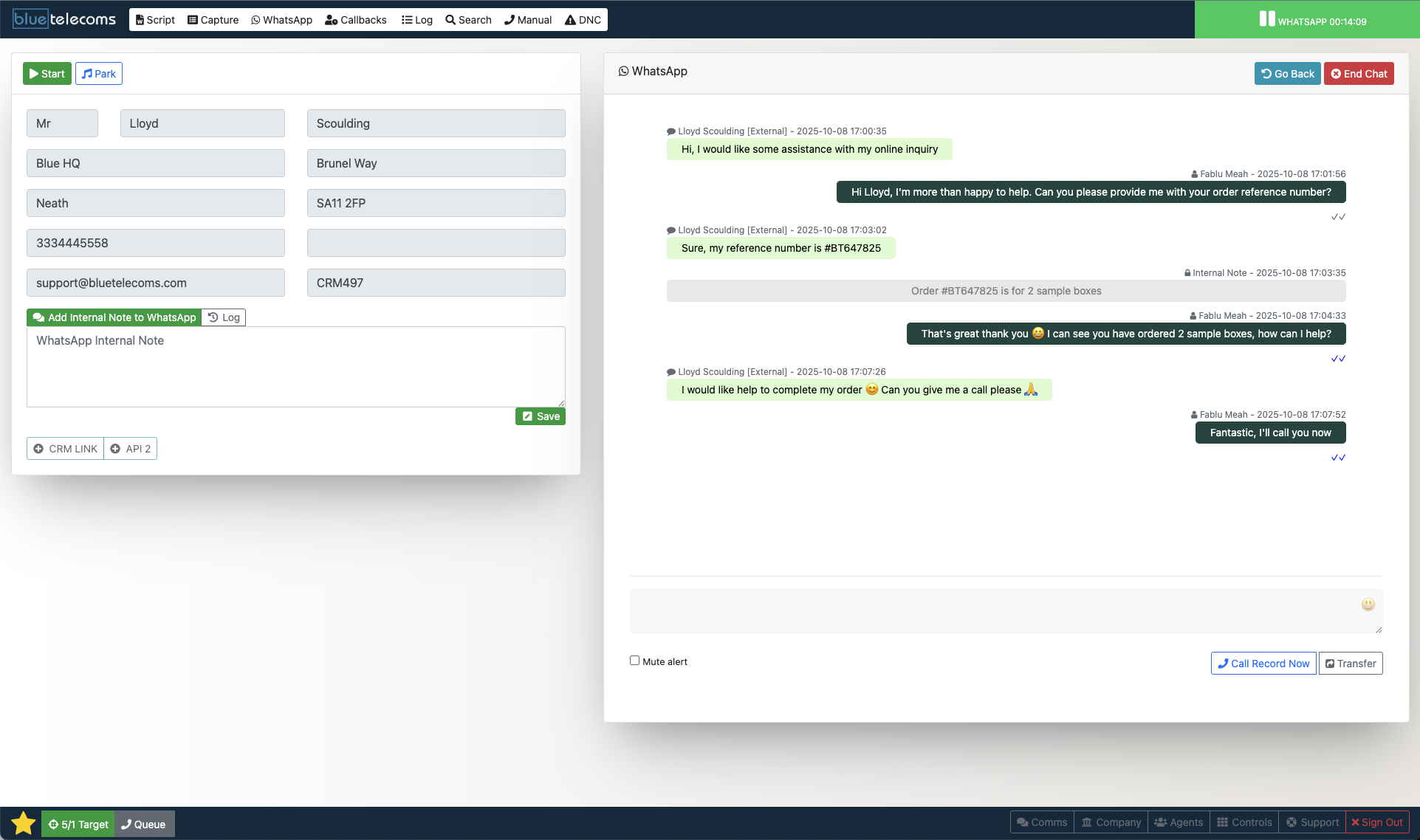Open the DNC warning panel

[583, 20]
